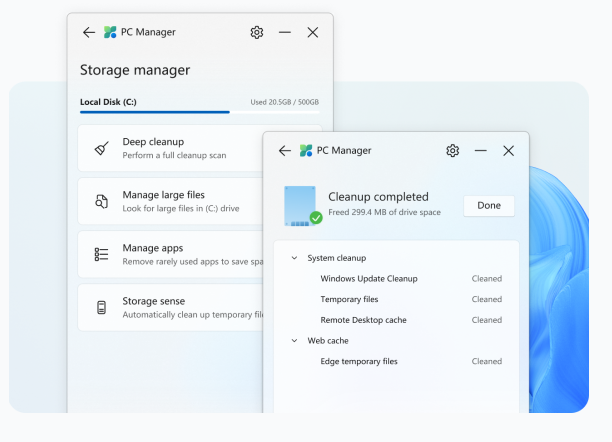Open Storage sense option
The width and height of the screenshot is (612, 442).
tap(171, 308)
